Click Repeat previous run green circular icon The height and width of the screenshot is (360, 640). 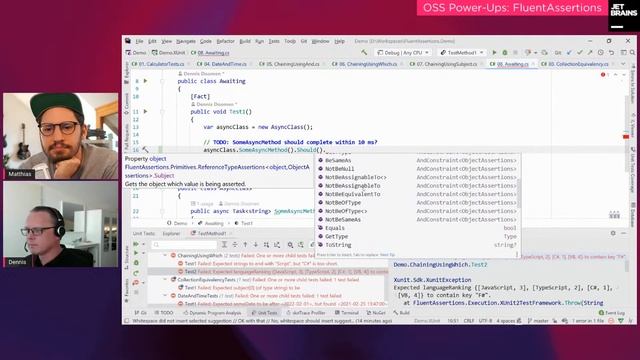[x=136, y=273]
